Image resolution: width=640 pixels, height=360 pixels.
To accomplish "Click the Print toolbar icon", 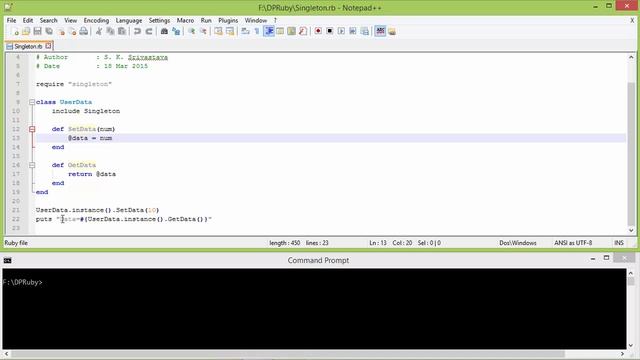I will pyautogui.click(x=84, y=31).
